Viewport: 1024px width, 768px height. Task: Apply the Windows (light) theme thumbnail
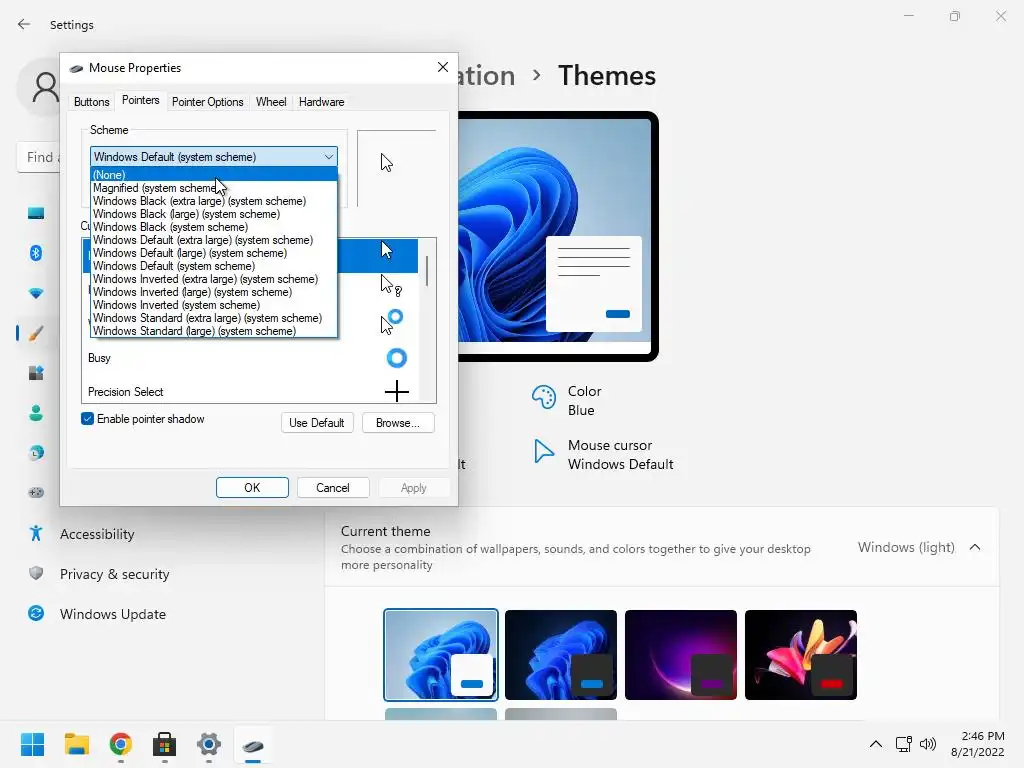441,654
